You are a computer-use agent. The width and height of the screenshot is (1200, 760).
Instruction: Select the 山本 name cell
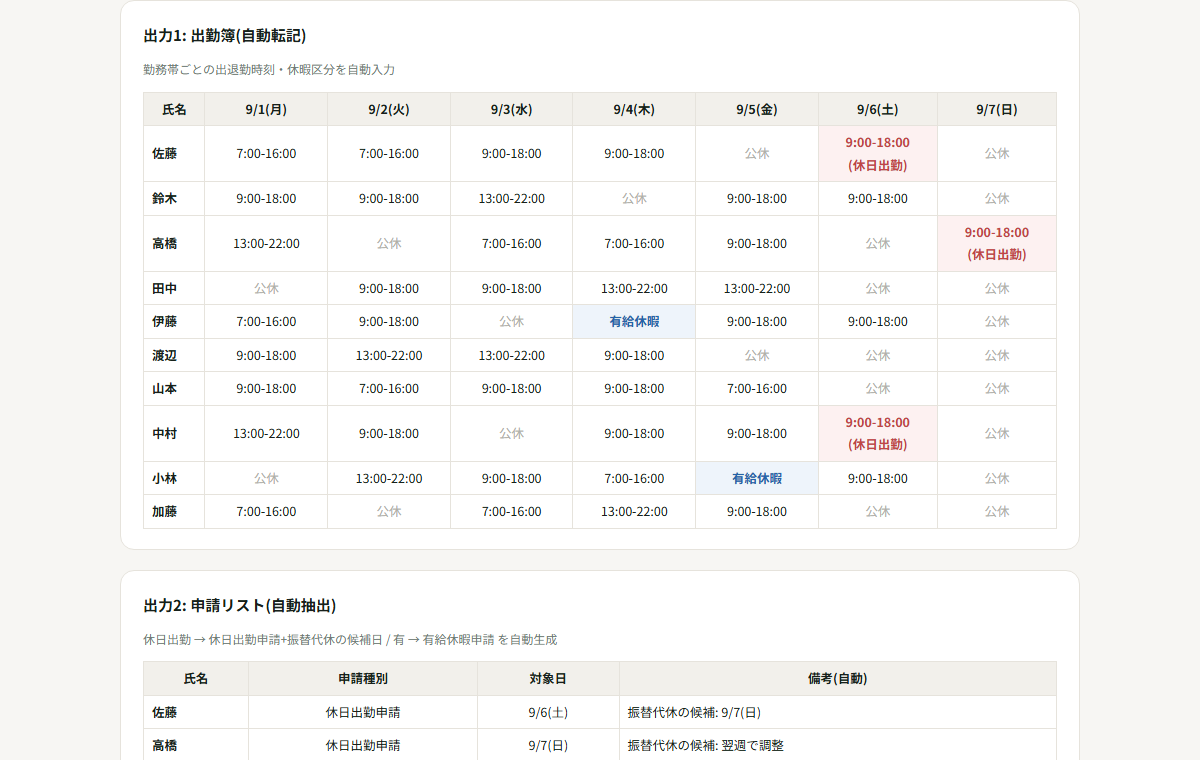174,389
